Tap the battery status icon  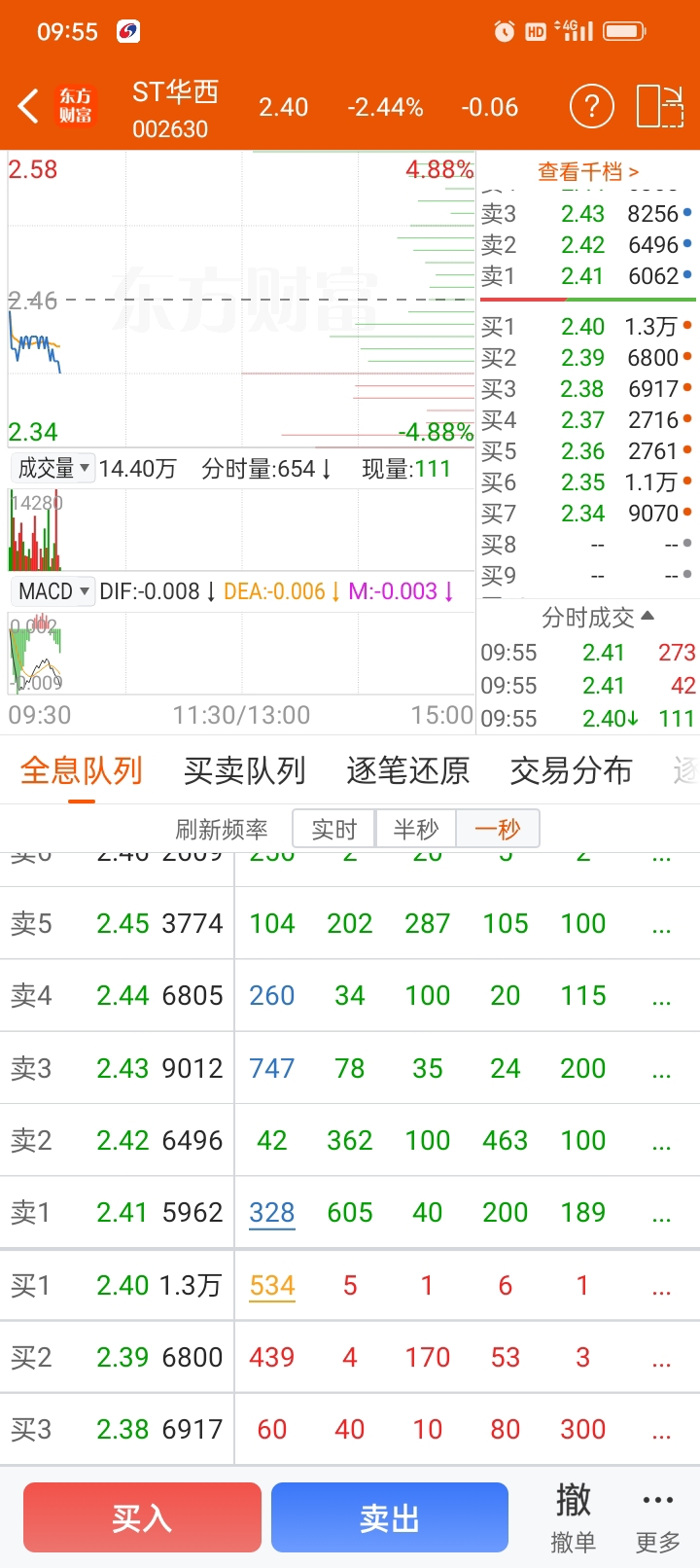click(625, 31)
